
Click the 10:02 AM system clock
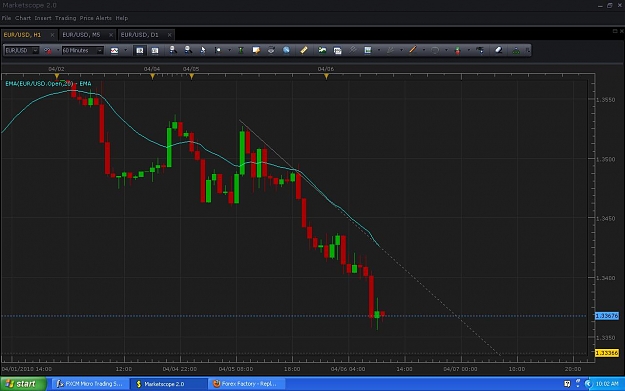point(607,384)
